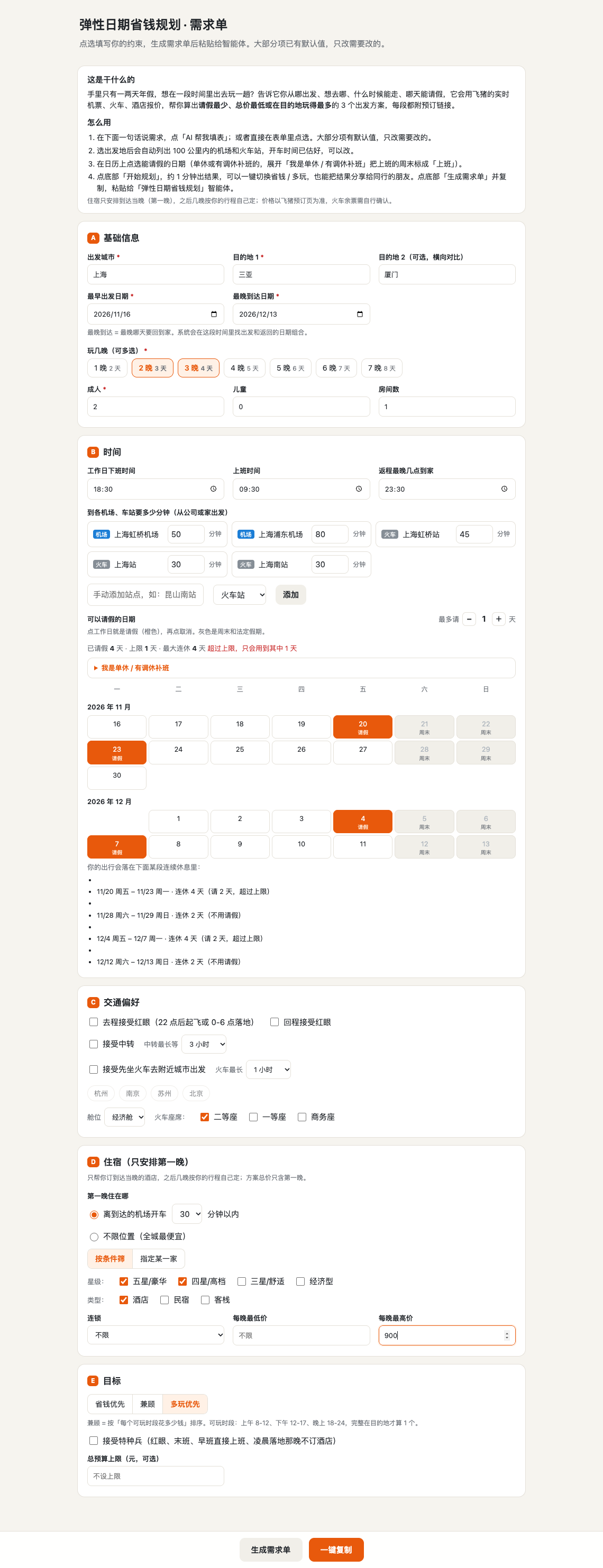Screen dimensions: 603x1568
Task: Select 多玩优先 goal tab
Action: point(185,1404)
